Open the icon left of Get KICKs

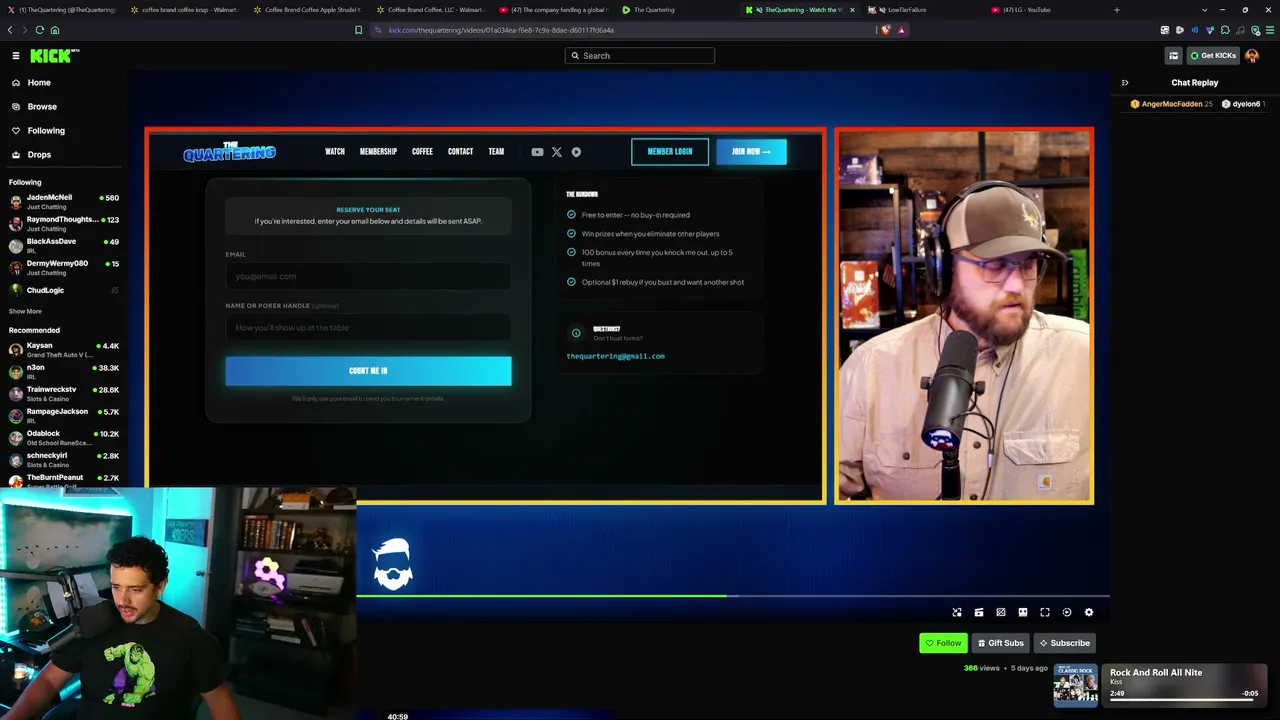(x=1174, y=56)
